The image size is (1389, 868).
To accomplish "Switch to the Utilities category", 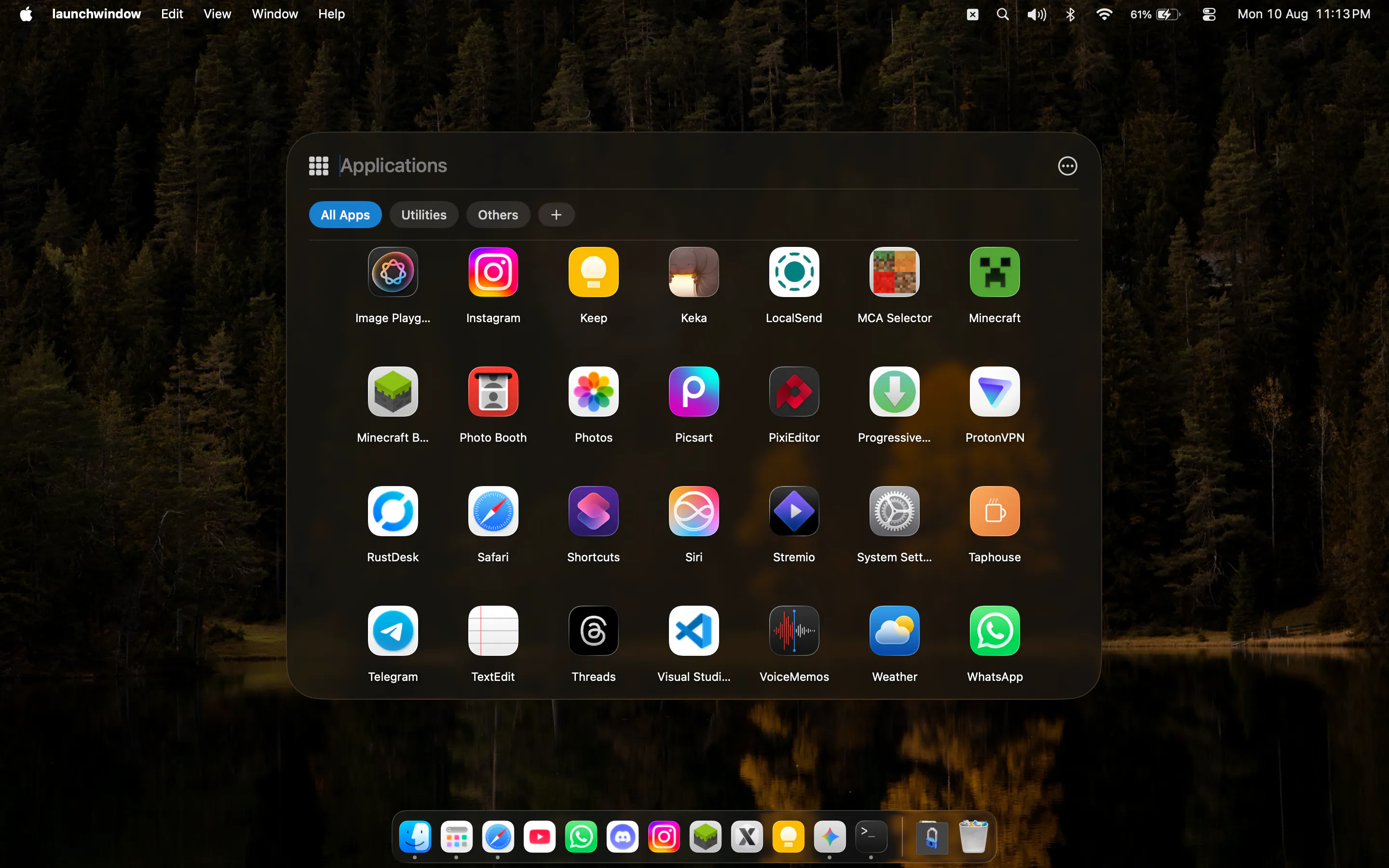I will (x=423, y=215).
